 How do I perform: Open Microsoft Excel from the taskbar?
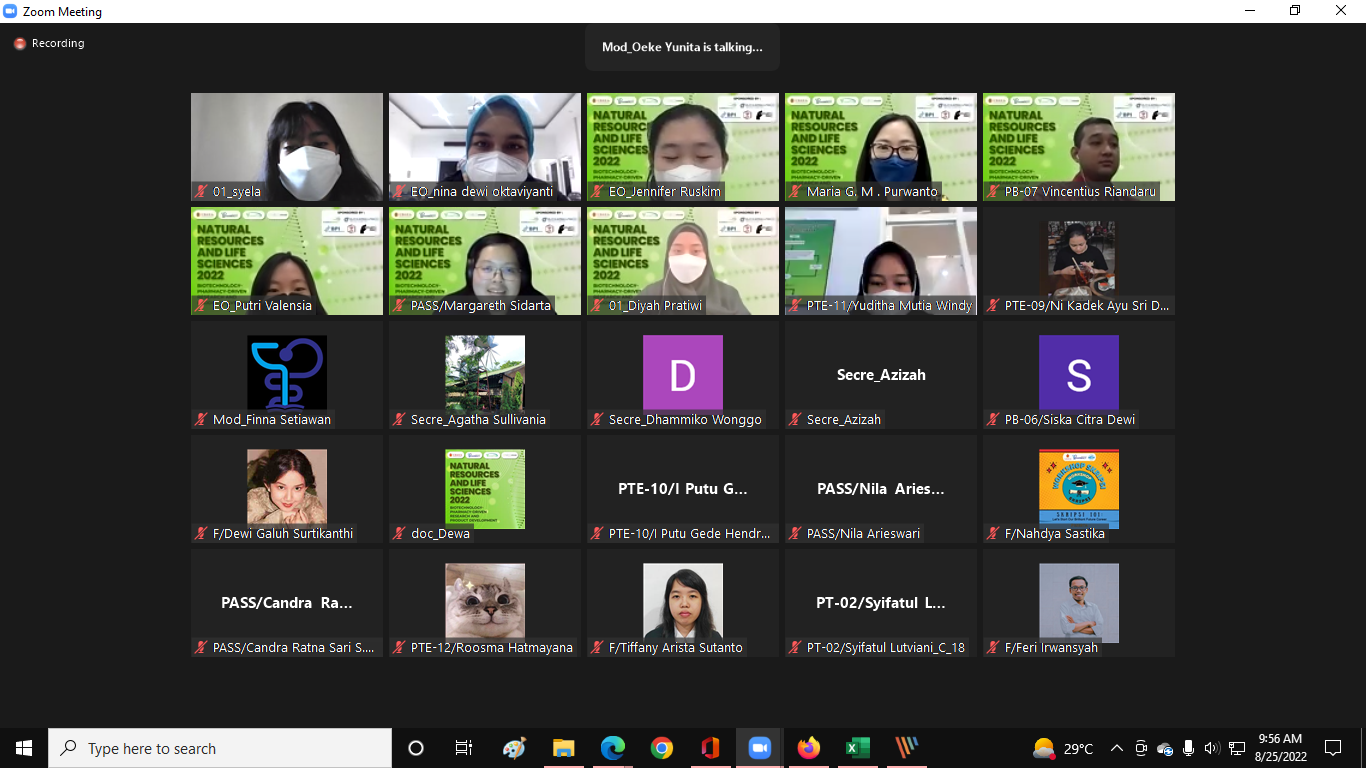(857, 748)
